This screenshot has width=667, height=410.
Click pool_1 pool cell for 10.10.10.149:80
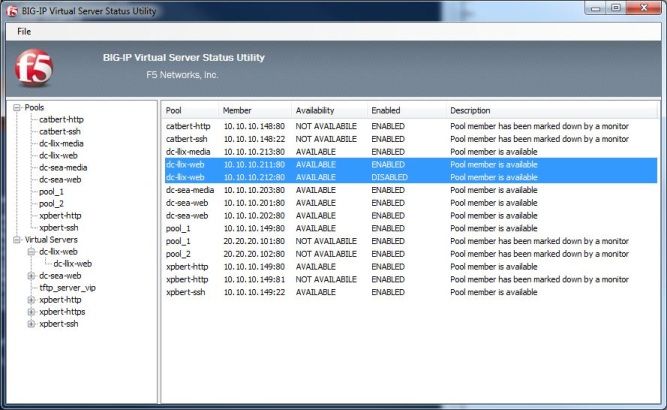(x=178, y=228)
